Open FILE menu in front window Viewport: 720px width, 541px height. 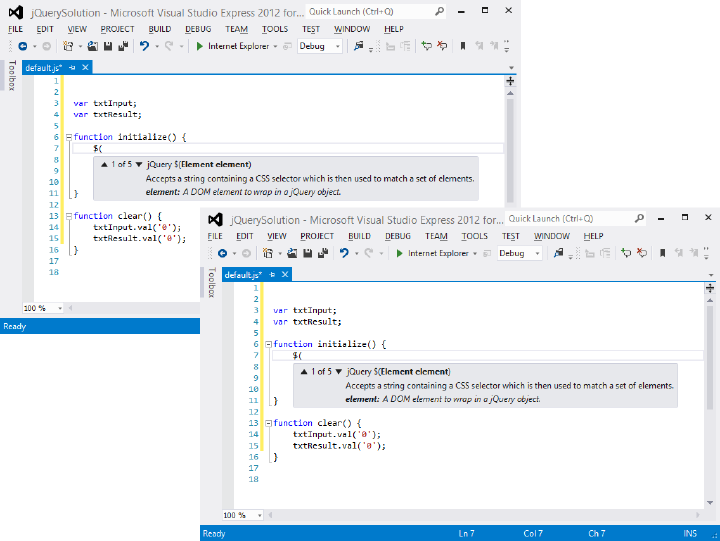(x=215, y=236)
